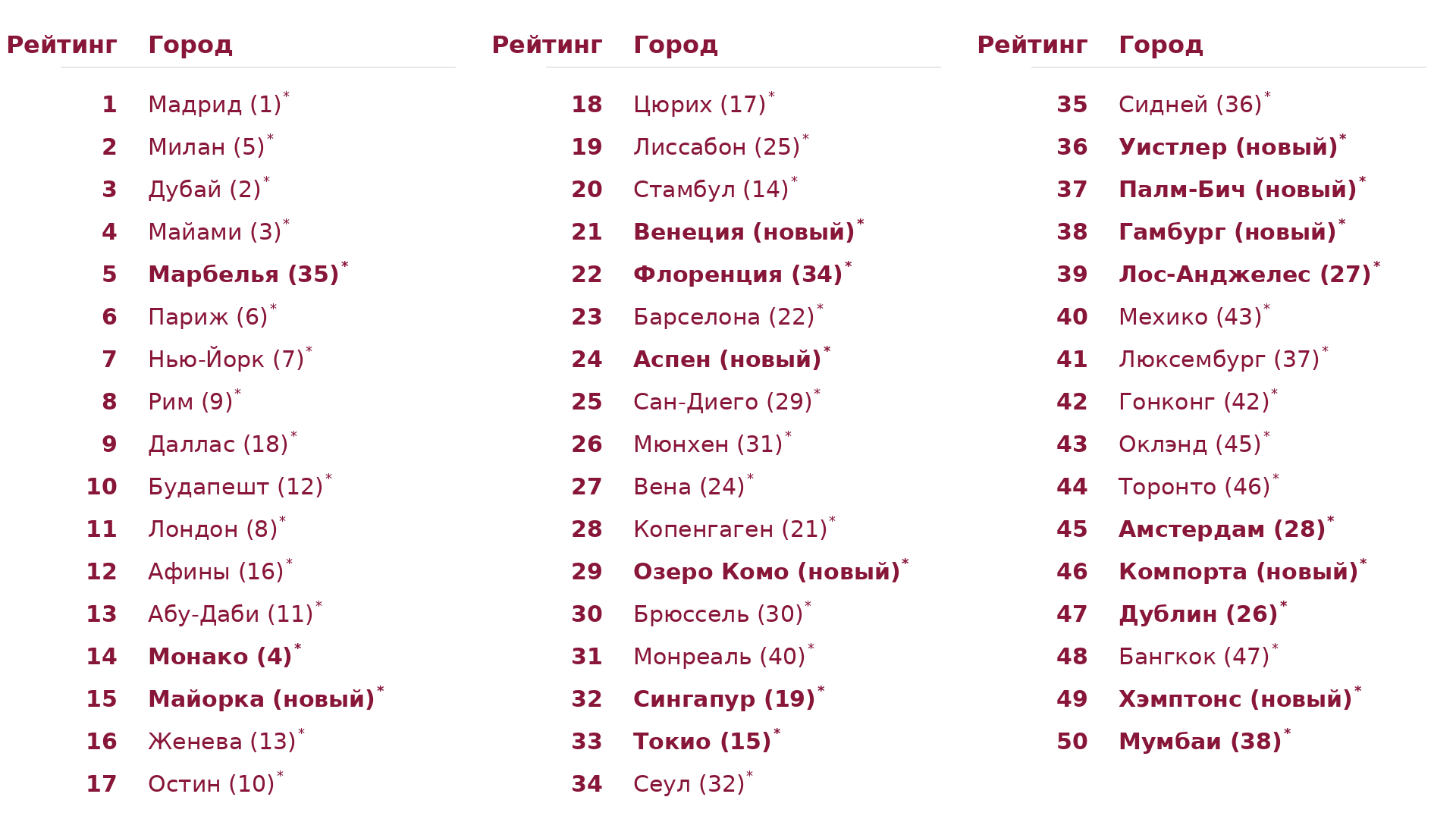
Task: Open the Майорка (новый) entry
Action: point(262,699)
